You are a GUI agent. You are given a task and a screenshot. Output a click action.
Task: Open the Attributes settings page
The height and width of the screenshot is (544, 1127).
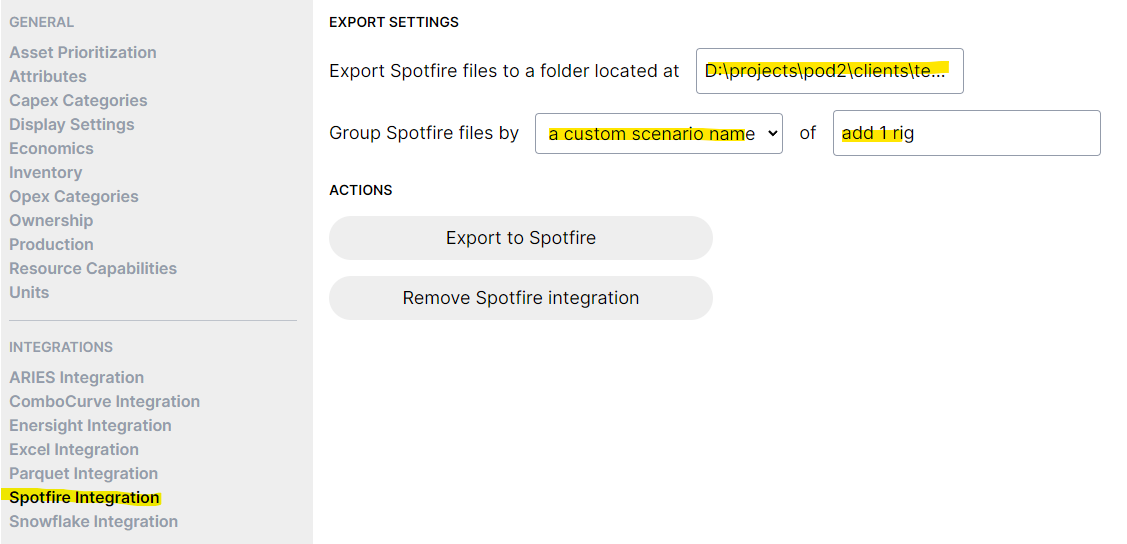[47, 76]
